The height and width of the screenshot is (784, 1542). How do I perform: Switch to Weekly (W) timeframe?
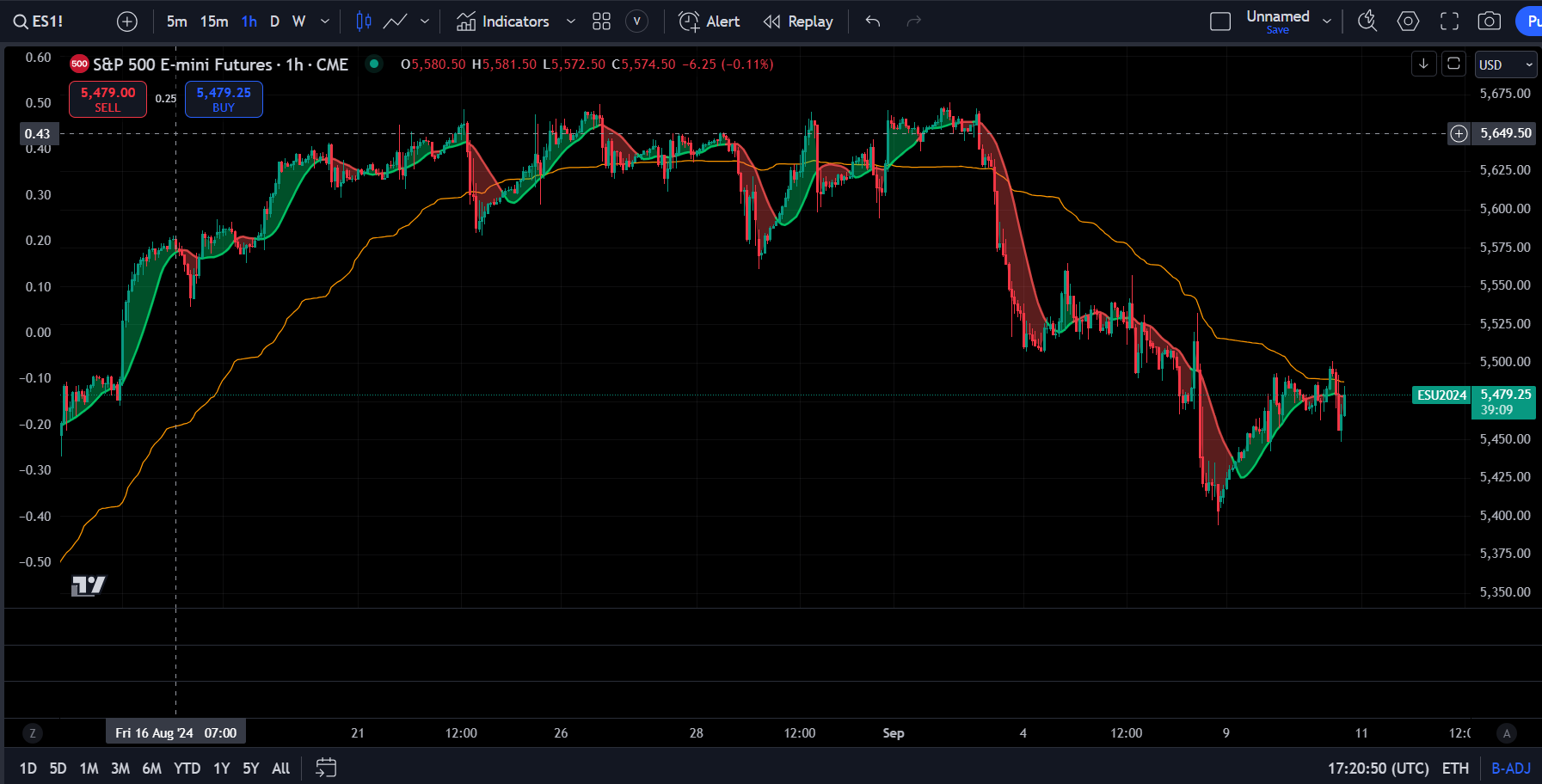point(298,21)
